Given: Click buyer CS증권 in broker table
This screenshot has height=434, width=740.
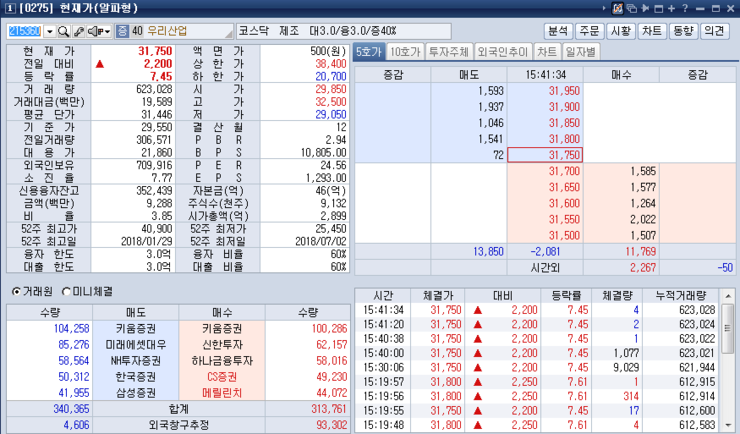Looking at the screenshot, I should pos(222,377).
